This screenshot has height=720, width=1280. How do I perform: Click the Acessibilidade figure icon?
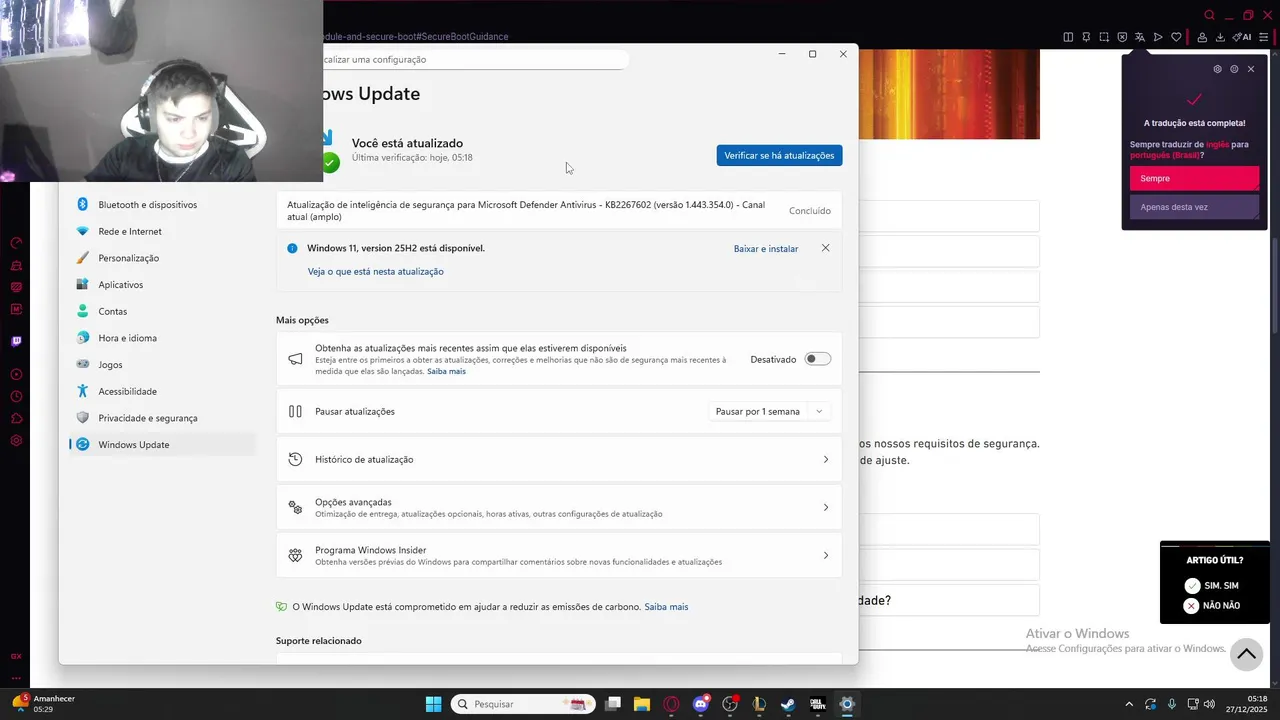click(x=83, y=391)
